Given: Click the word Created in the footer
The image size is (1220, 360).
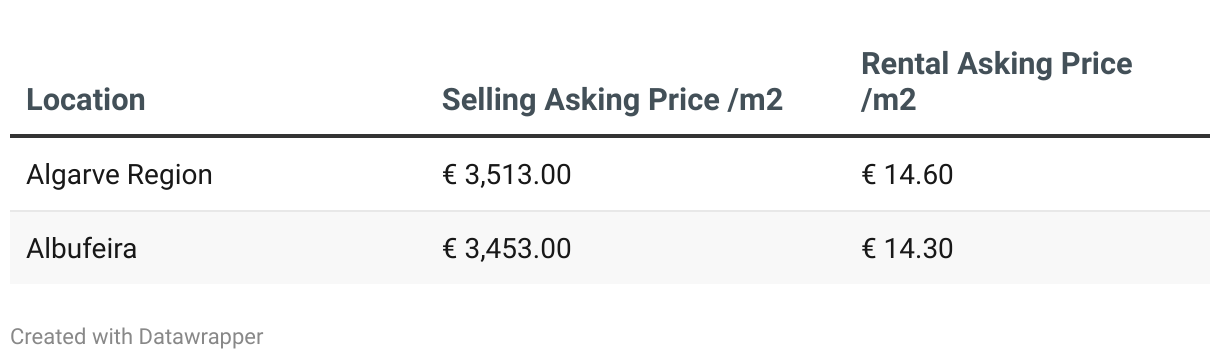Looking at the screenshot, I should [x=48, y=337].
